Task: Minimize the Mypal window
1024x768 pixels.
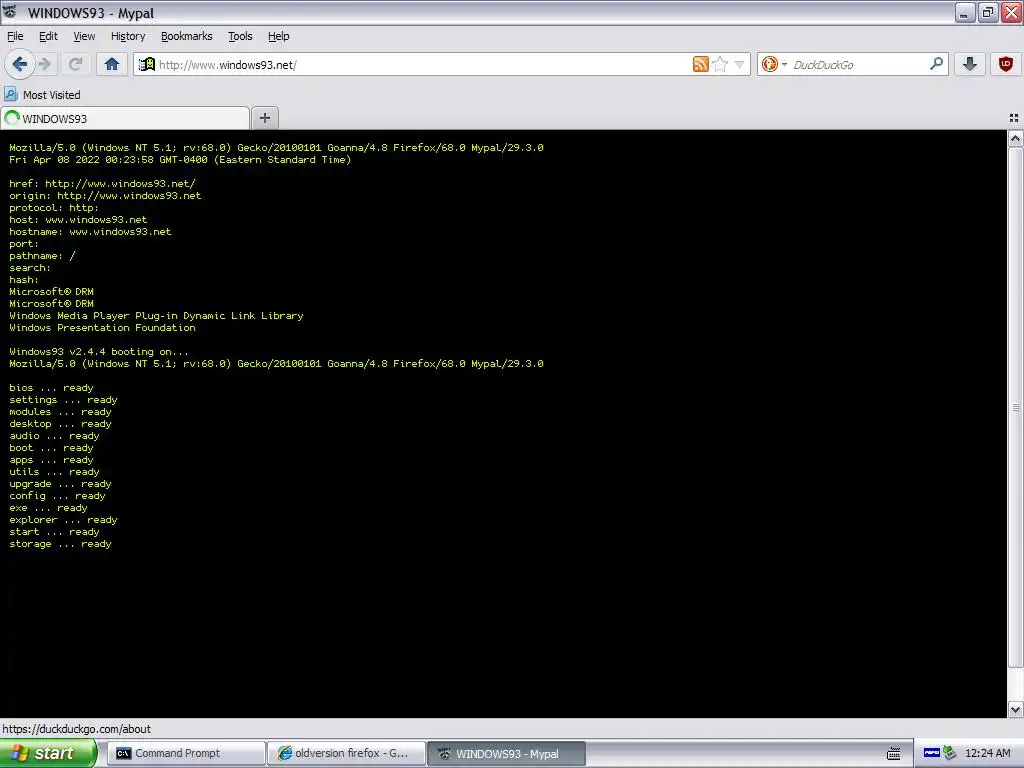Action: (964, 12)
